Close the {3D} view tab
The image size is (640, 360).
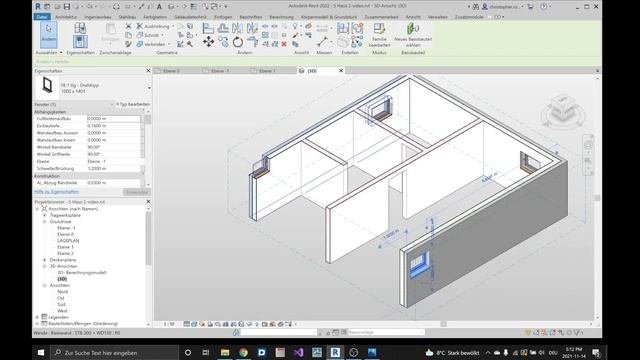pos(341,71)
